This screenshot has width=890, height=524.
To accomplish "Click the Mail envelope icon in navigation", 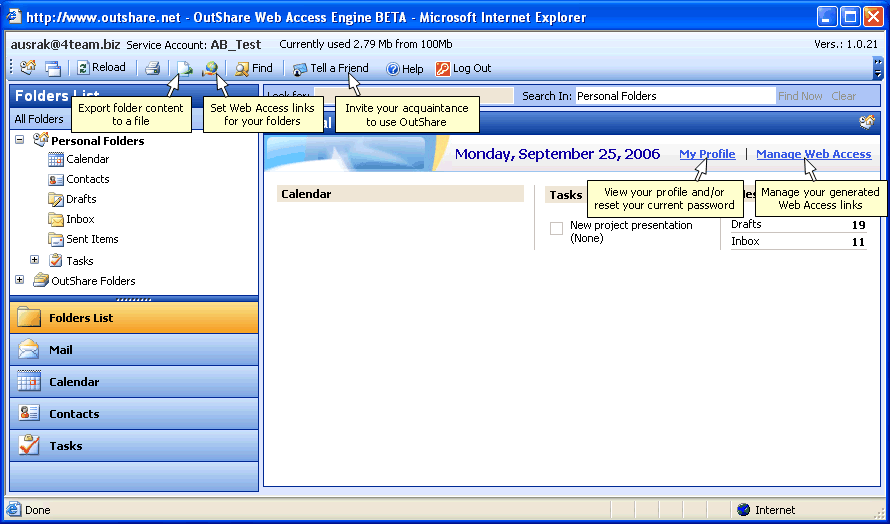I will pos(28,349).
